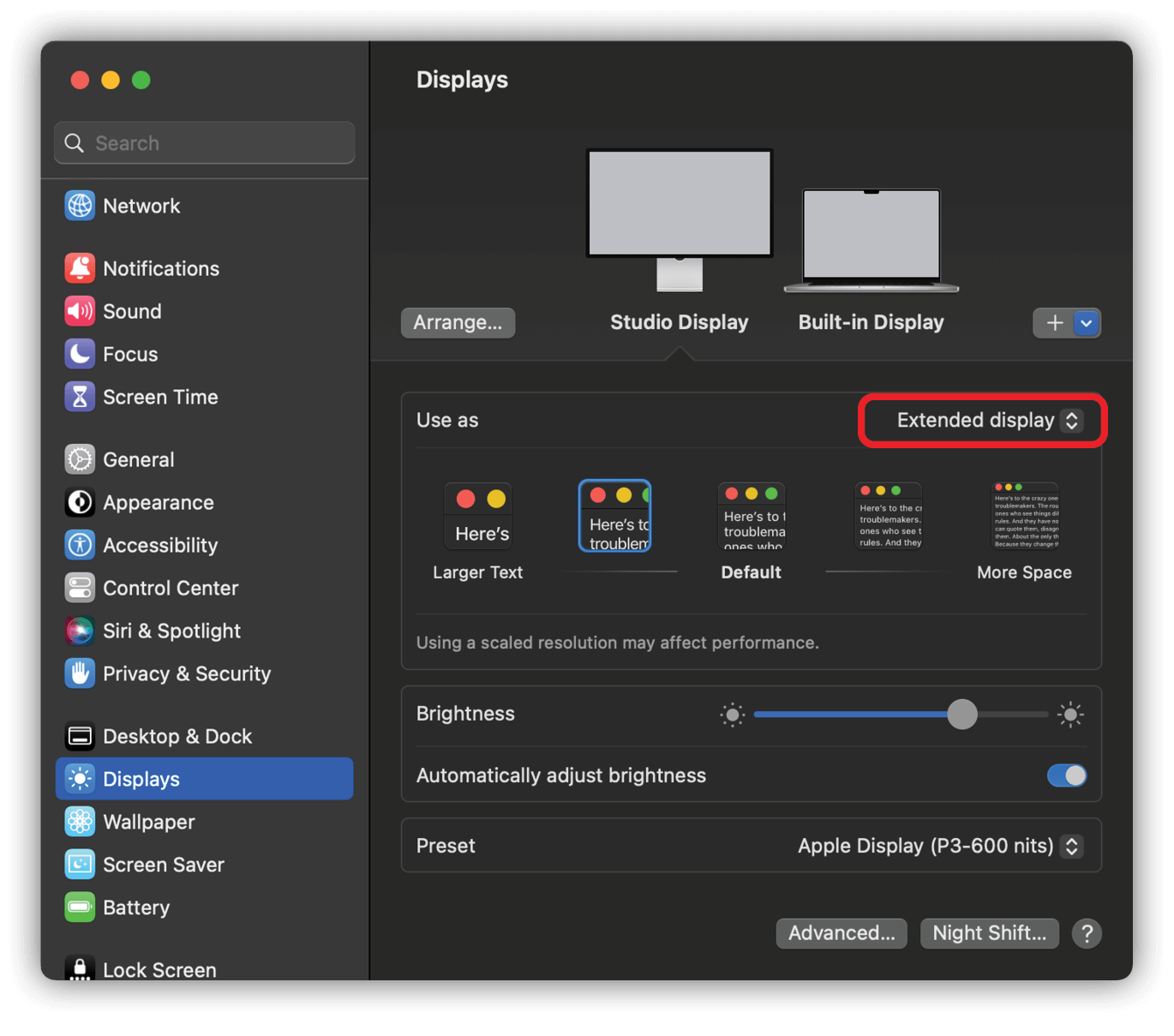1174x1036 pixels.
Task: Switch to Wallpaper settings
Action: [x=204, y=822]
